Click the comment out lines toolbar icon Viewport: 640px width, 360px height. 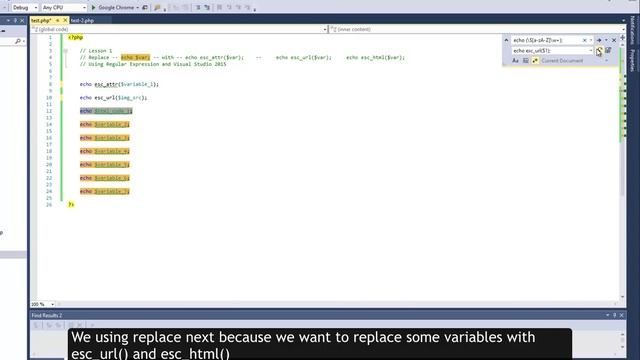pyautogui.click(x=198, y=7)
